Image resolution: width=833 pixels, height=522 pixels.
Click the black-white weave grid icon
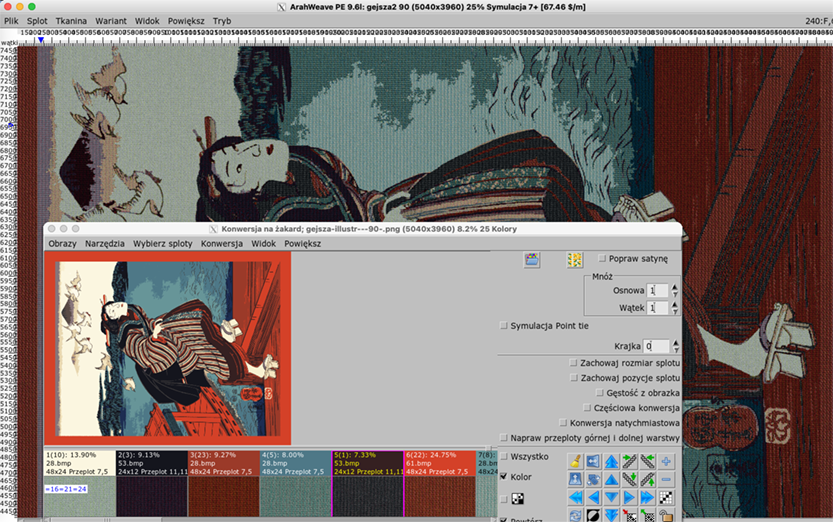(666, 498)
